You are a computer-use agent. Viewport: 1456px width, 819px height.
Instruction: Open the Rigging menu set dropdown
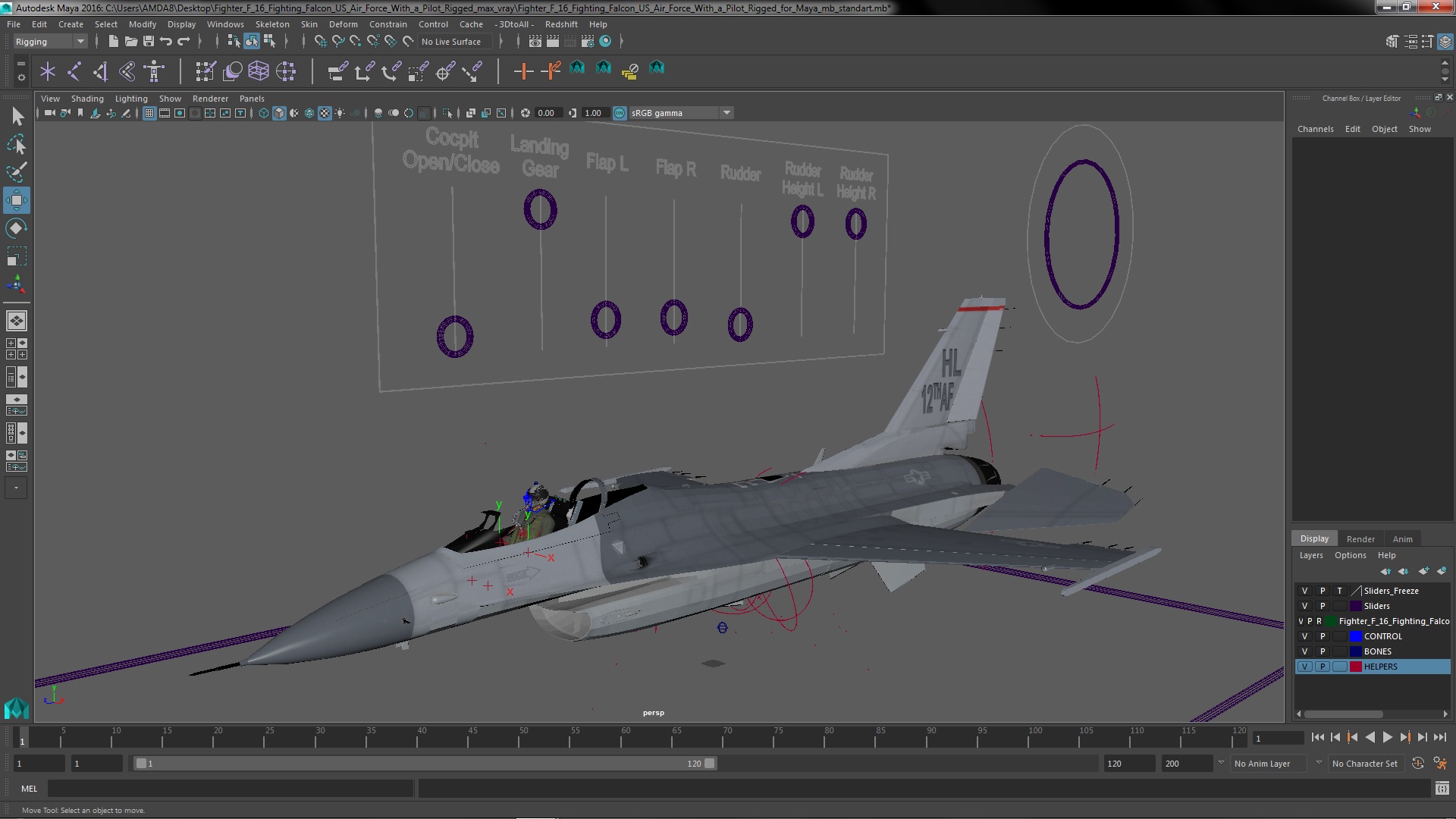[x=49, y=42]
